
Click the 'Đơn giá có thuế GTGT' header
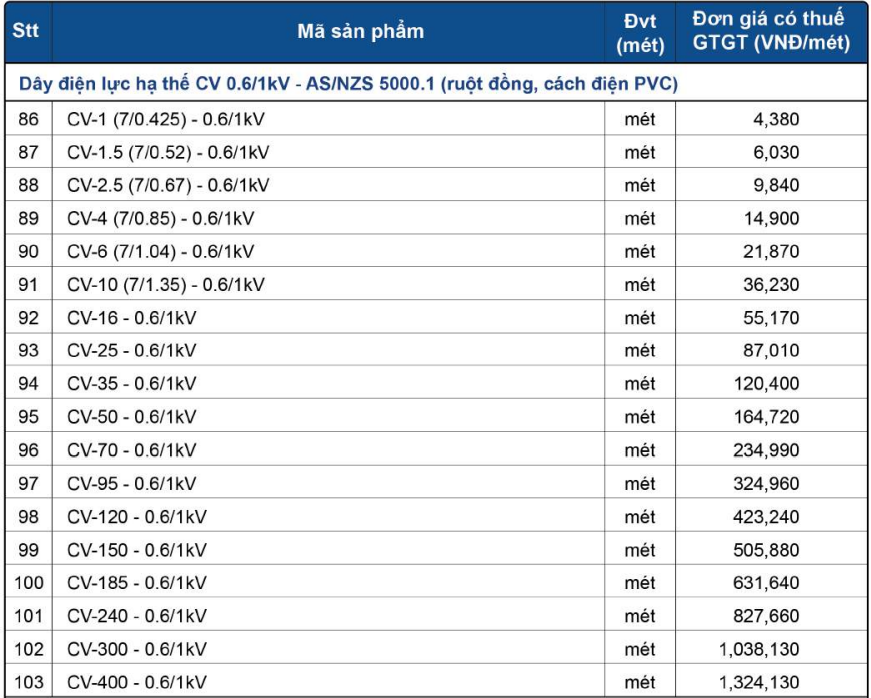[770, 31]
